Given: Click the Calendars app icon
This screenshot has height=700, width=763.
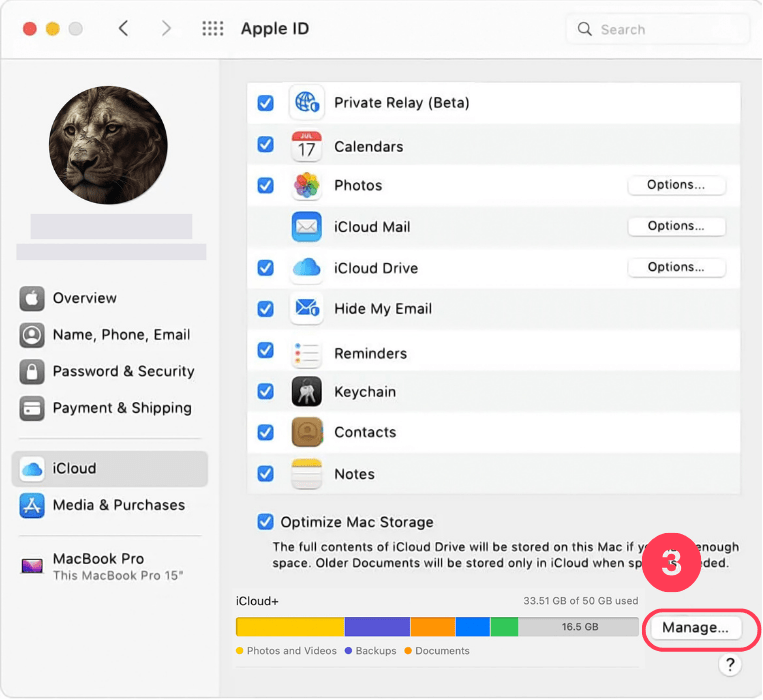Looking at the screenshot, I should click(307, 145).
